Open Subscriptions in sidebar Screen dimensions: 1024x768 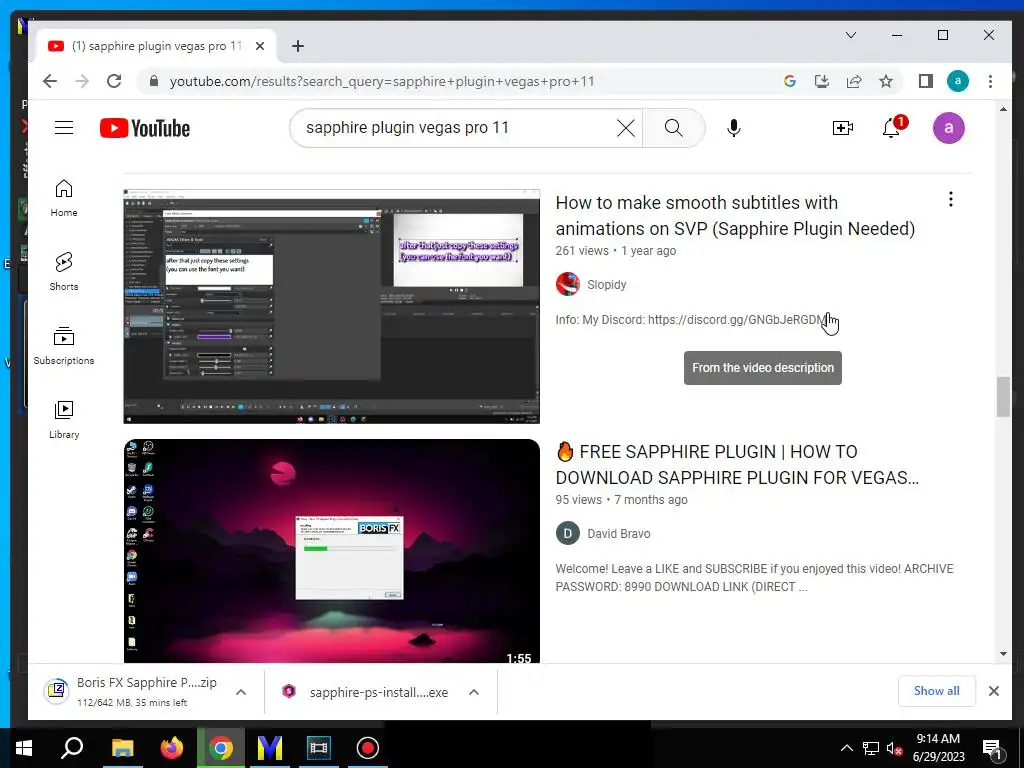(64, 346)
